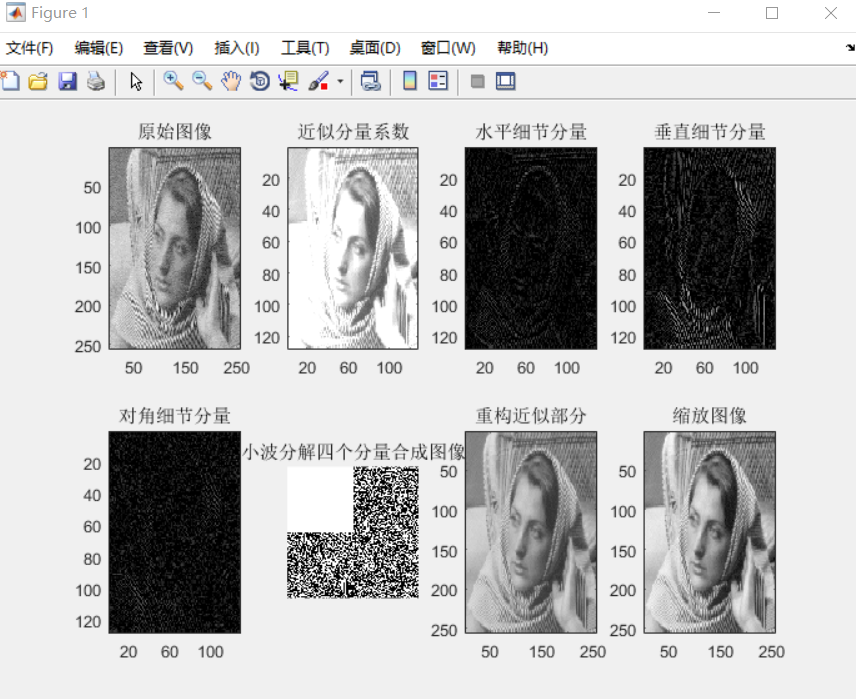
Task: Open the 工具(T) menu
Action: 303,47
